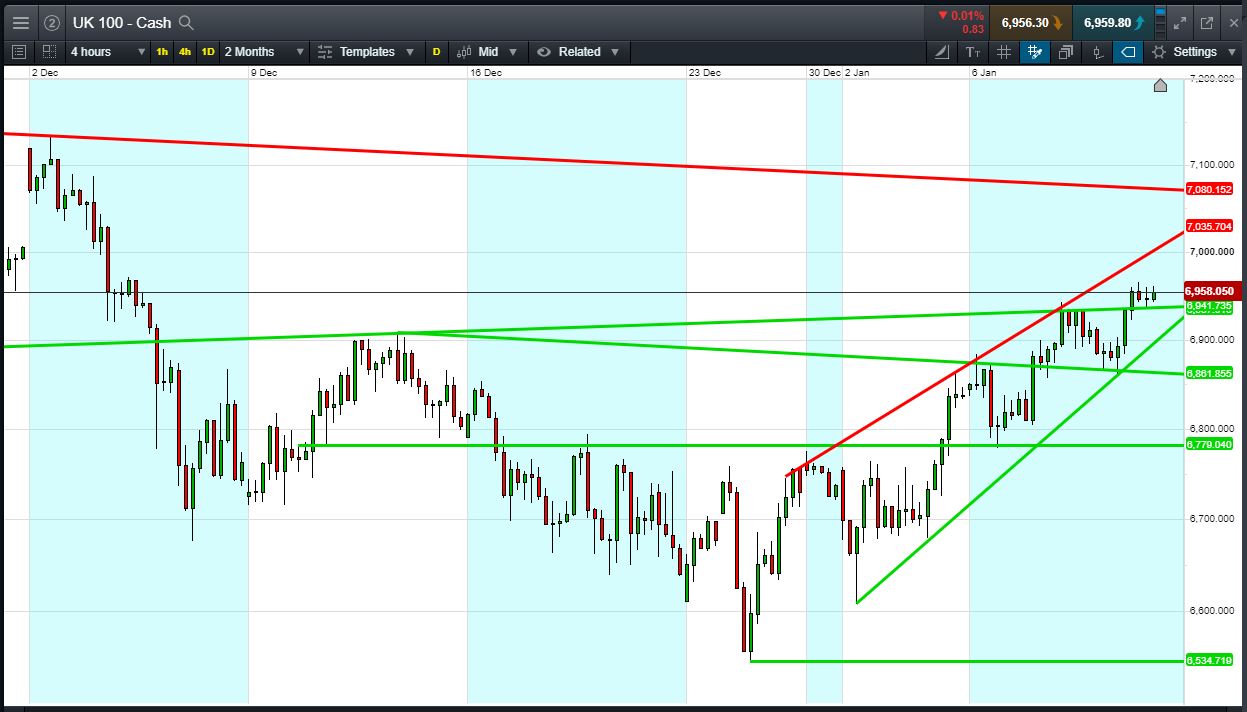Toggle the highlighted crosshair draw tool
This screenshot has width=1247, height=712.
coord(1035,52)
